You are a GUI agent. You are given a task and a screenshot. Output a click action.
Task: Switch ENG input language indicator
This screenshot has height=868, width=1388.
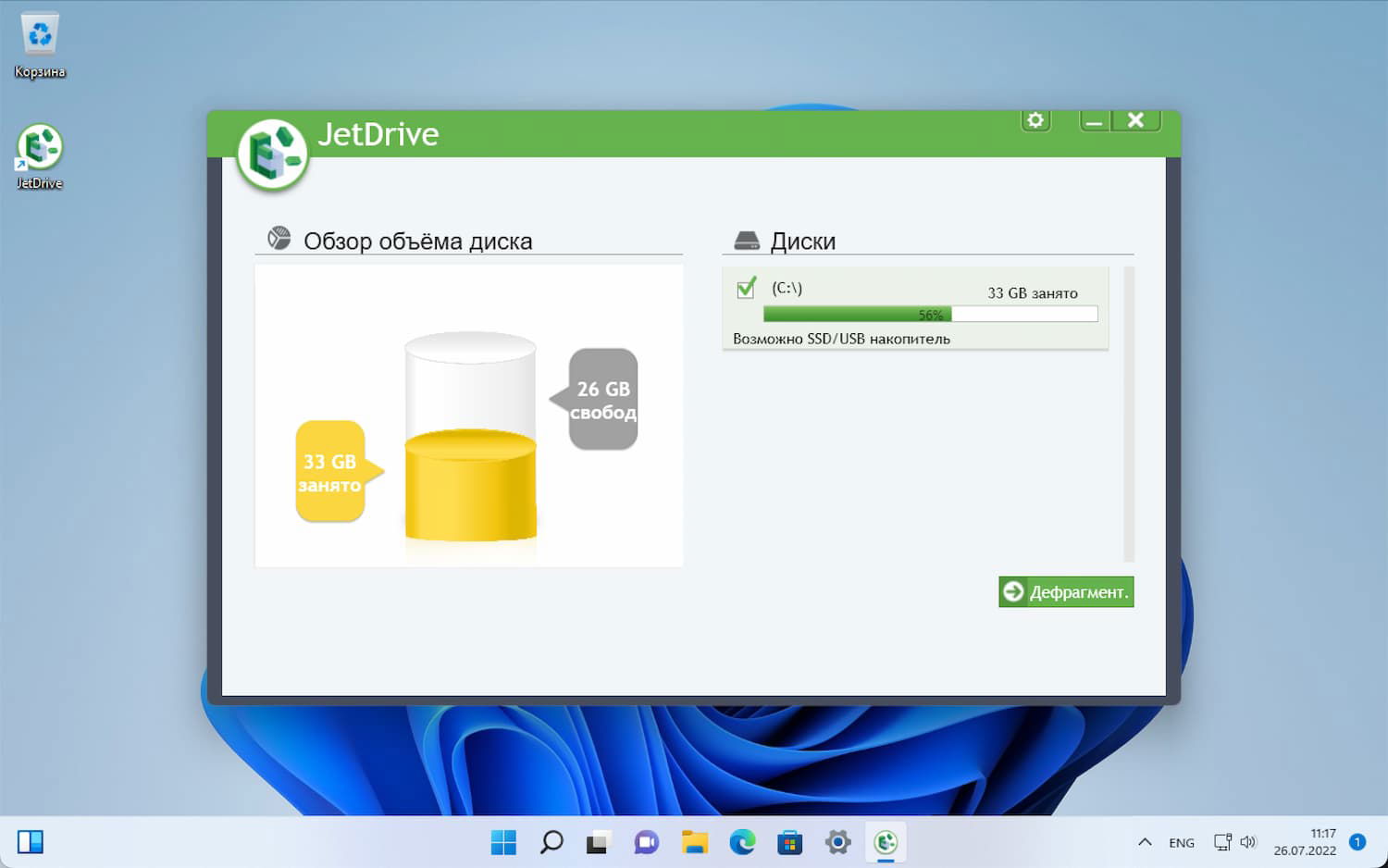point(1182,843)
